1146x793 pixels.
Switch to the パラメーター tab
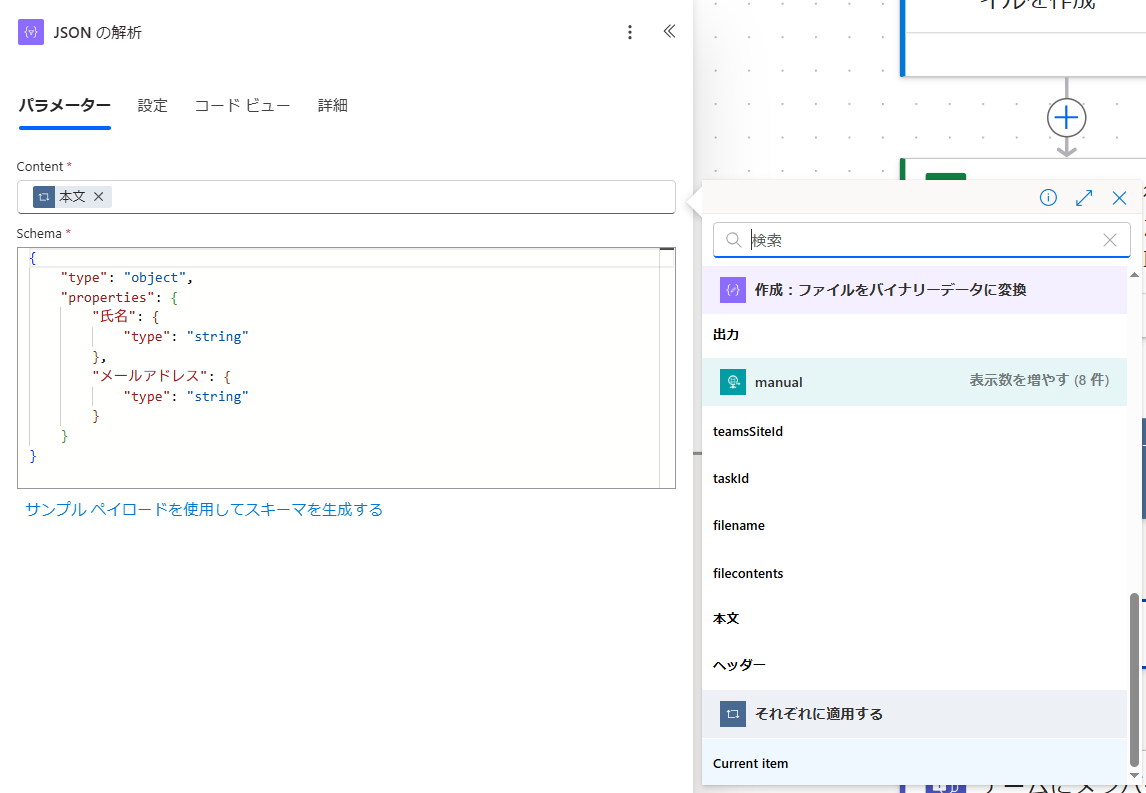pyautogui.click(x=64, y=105)
